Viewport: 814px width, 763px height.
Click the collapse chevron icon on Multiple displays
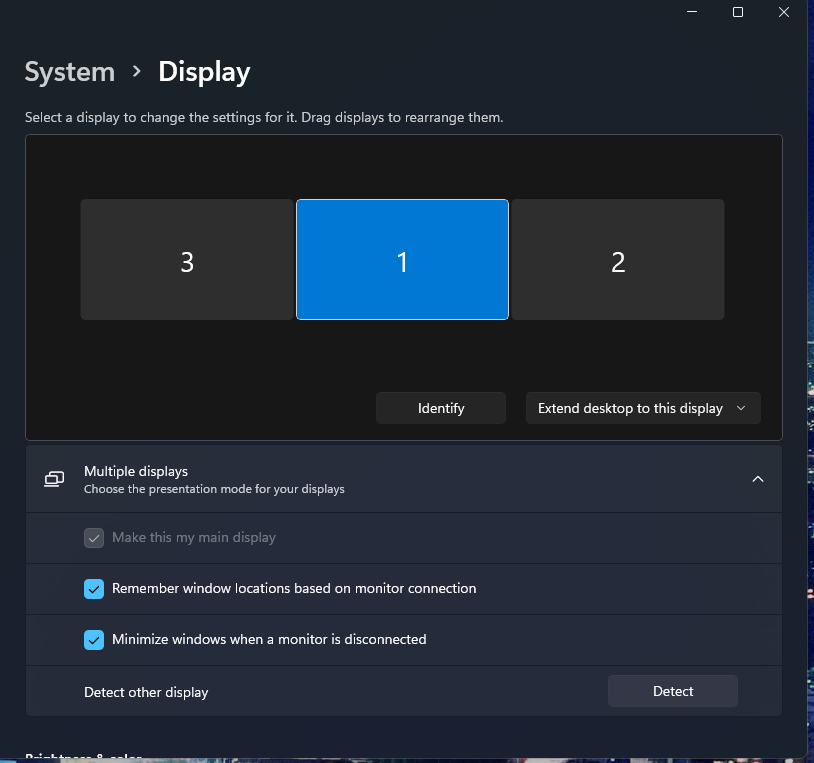pyautogui.click(x=757, y=479)
